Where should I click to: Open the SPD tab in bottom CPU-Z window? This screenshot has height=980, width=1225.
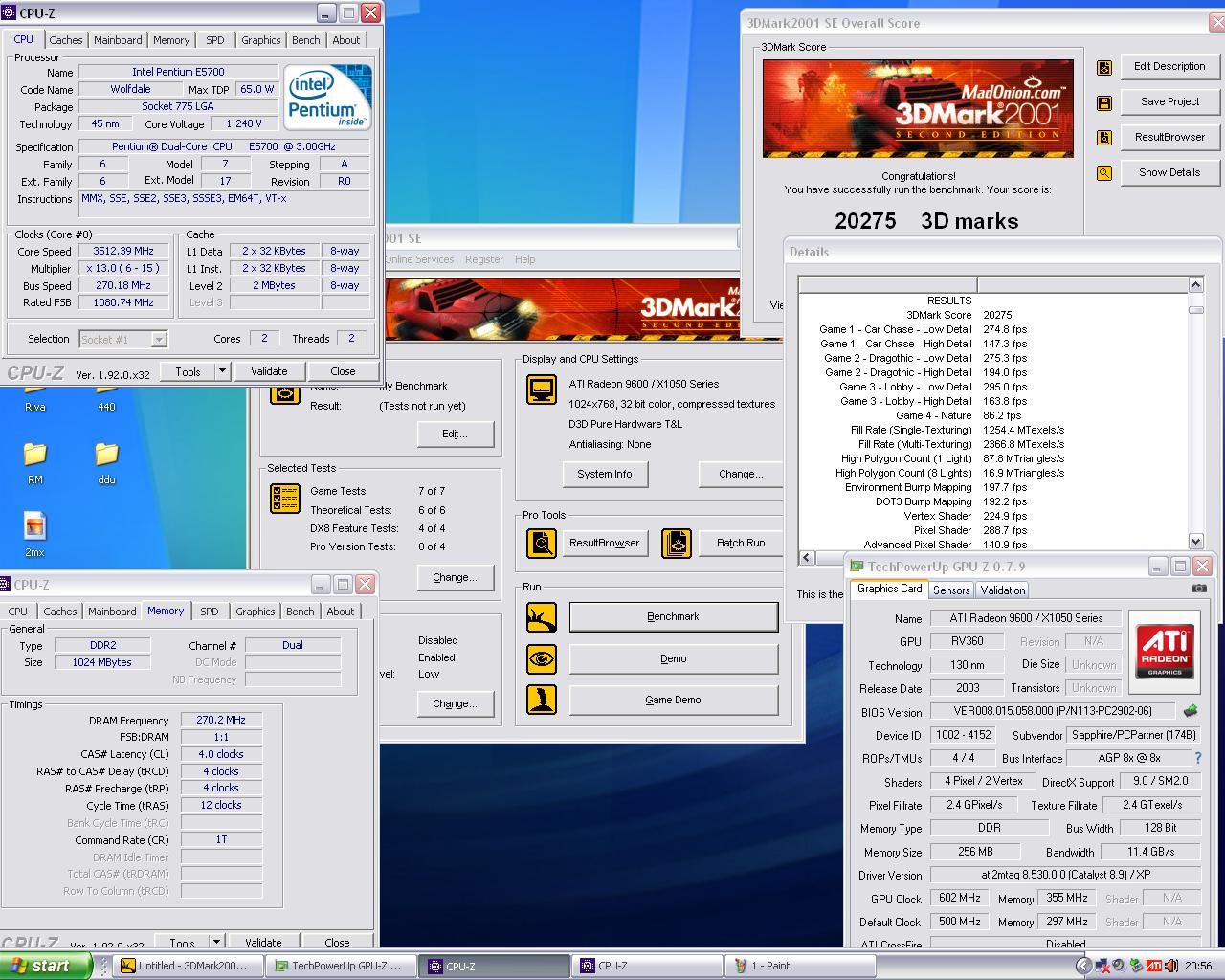click(210, 612)
